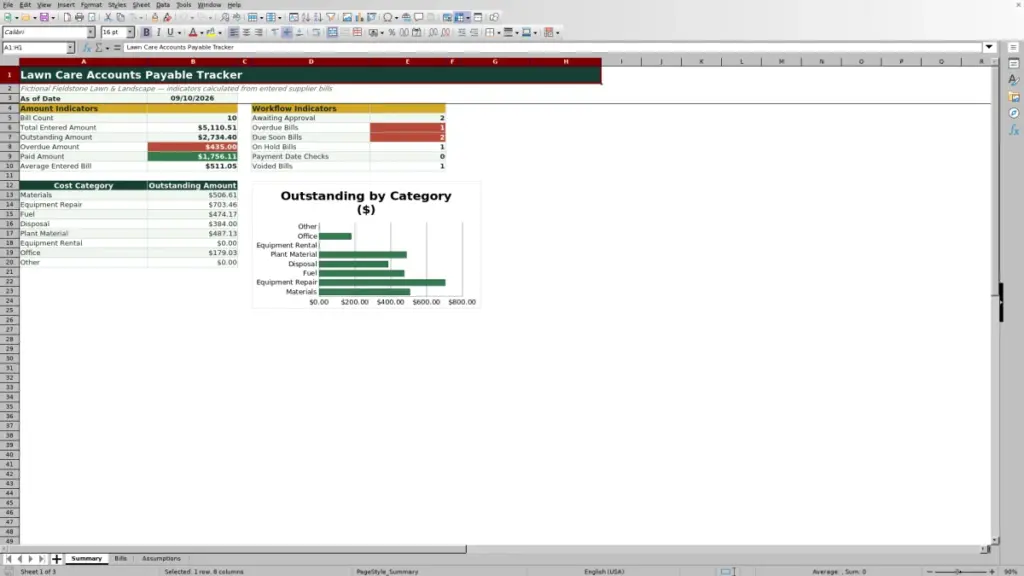Click the Function Wizard fx icon
The width and height of the screenshot is (1024, 576).
[86, 47]
